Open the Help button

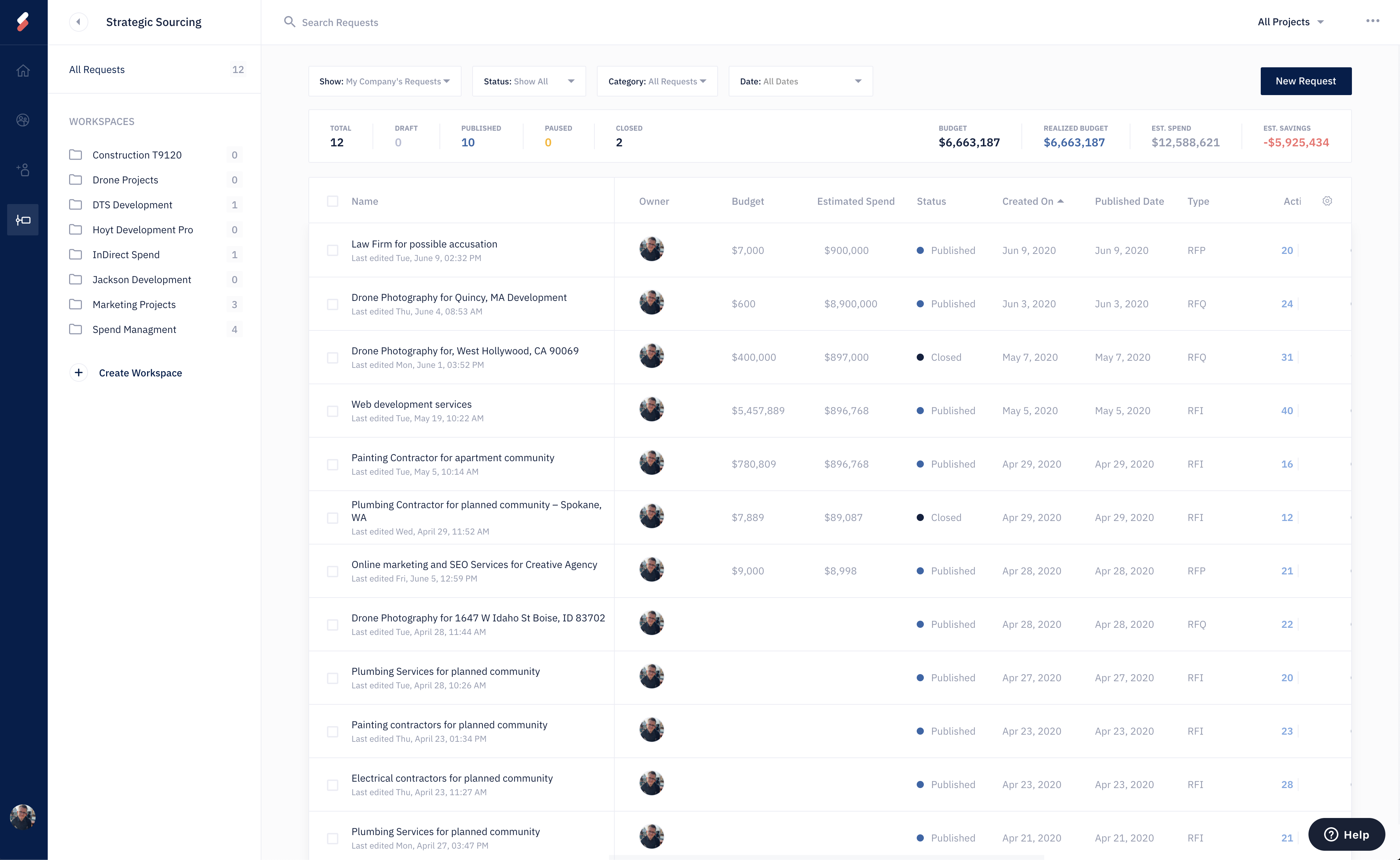click(1346, 834)
